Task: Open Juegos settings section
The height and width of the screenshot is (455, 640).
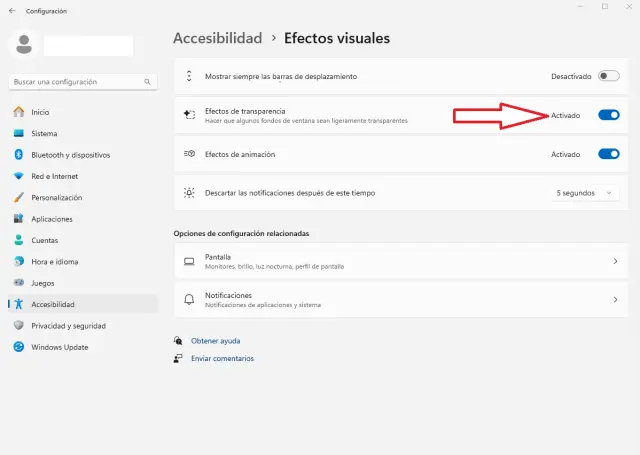Action: [x=45, y=283]
